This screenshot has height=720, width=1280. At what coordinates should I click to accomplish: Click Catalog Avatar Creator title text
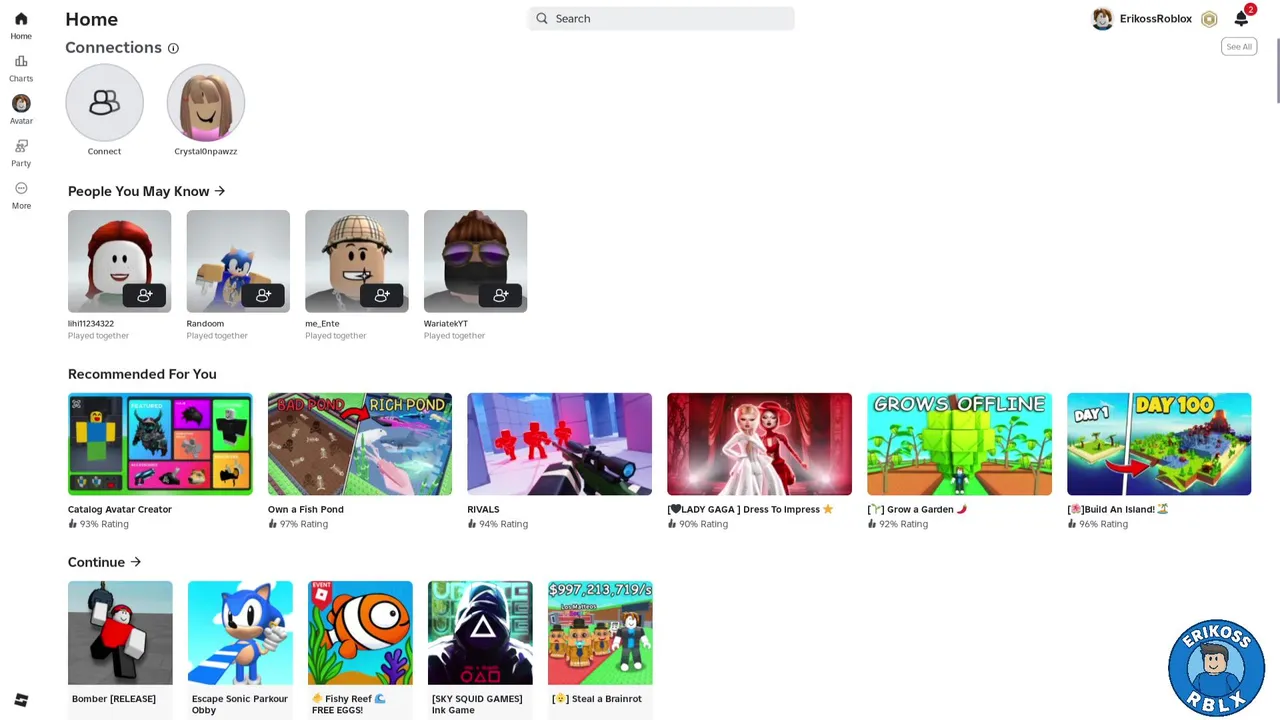(x=120, y=509)
